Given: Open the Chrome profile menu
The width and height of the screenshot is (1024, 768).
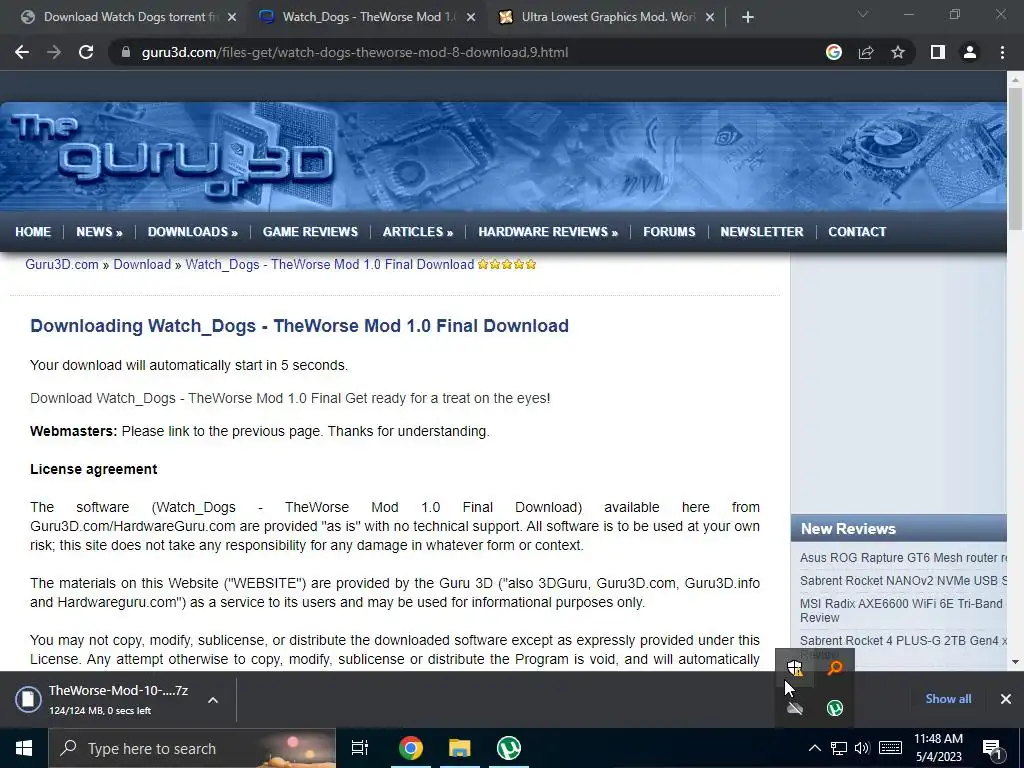Looking at the screenshot, I should click(x=970, y=52).
